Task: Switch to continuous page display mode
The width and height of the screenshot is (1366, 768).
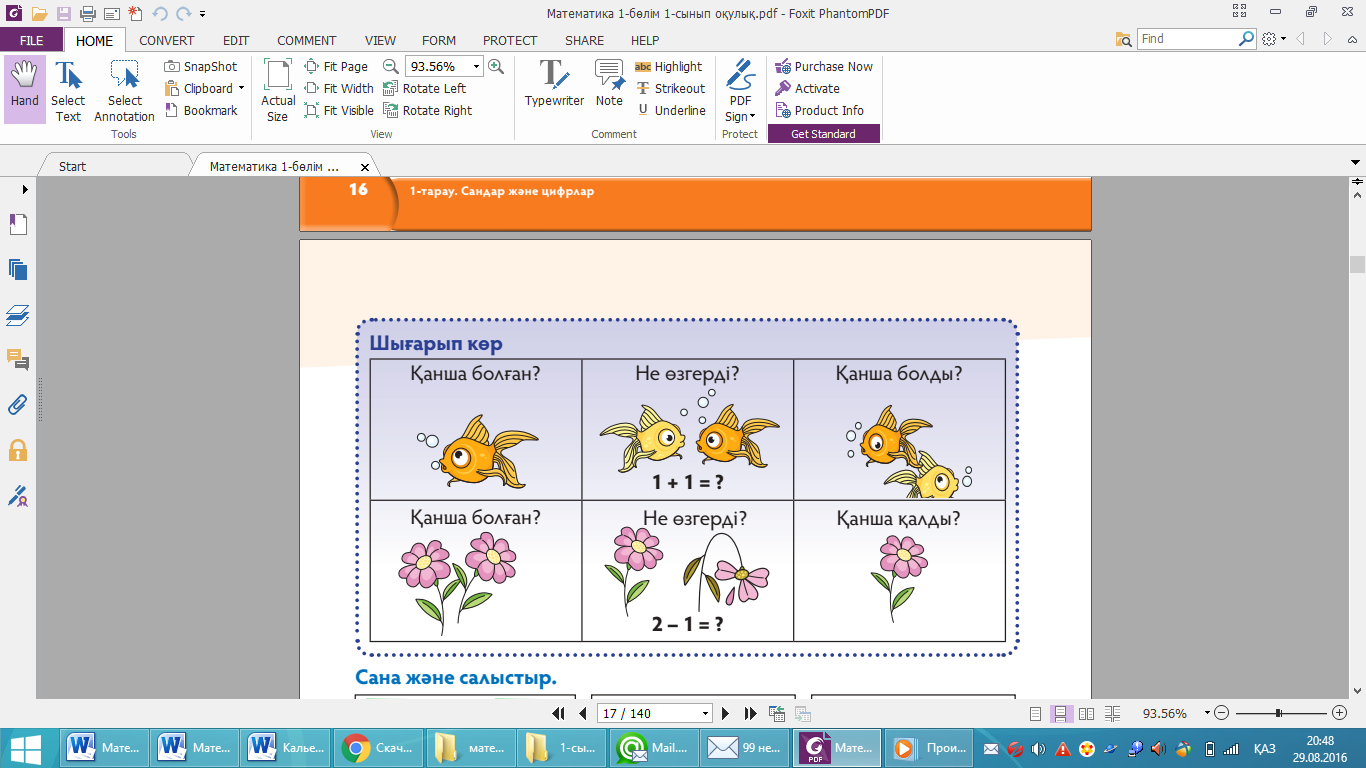Action: point(1061,714)
